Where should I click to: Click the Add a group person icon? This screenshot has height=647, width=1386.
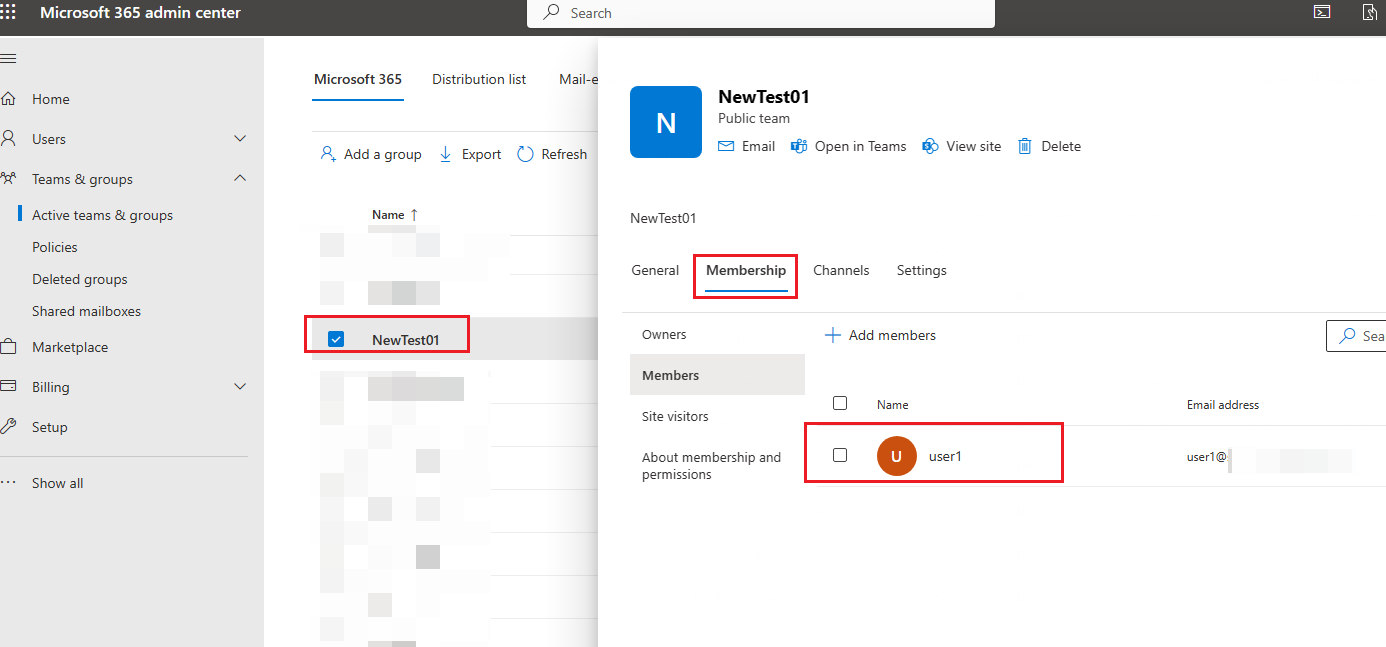click(x=328, y=154)
